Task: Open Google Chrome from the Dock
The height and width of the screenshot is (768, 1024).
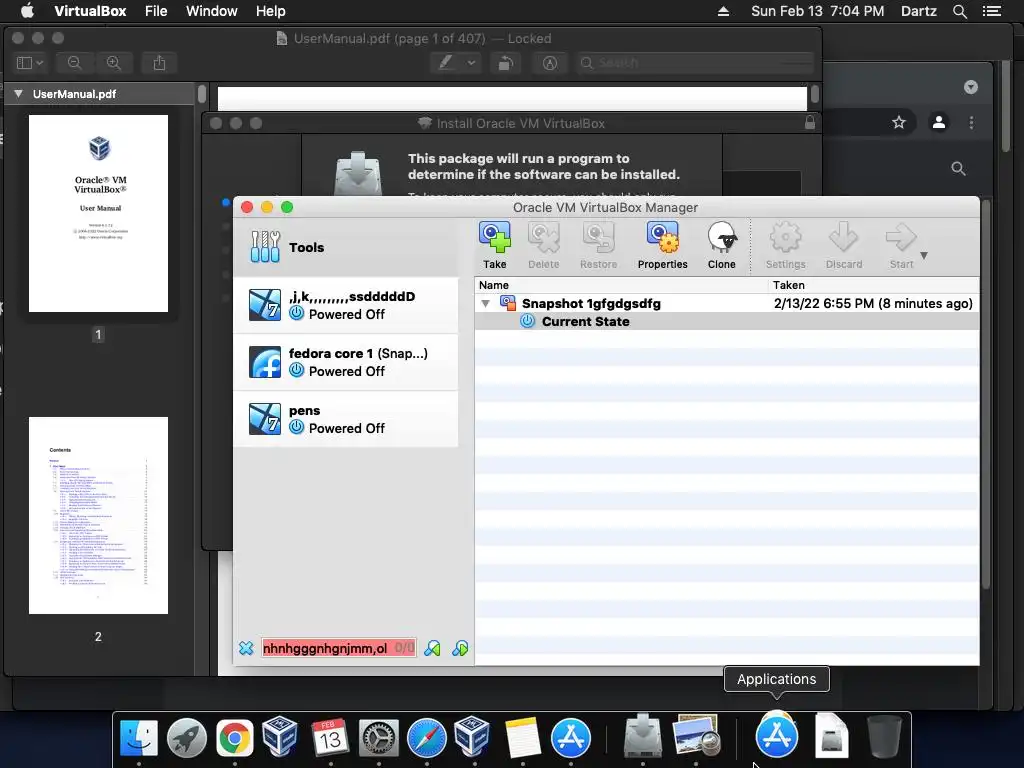Action: (234, 738)
